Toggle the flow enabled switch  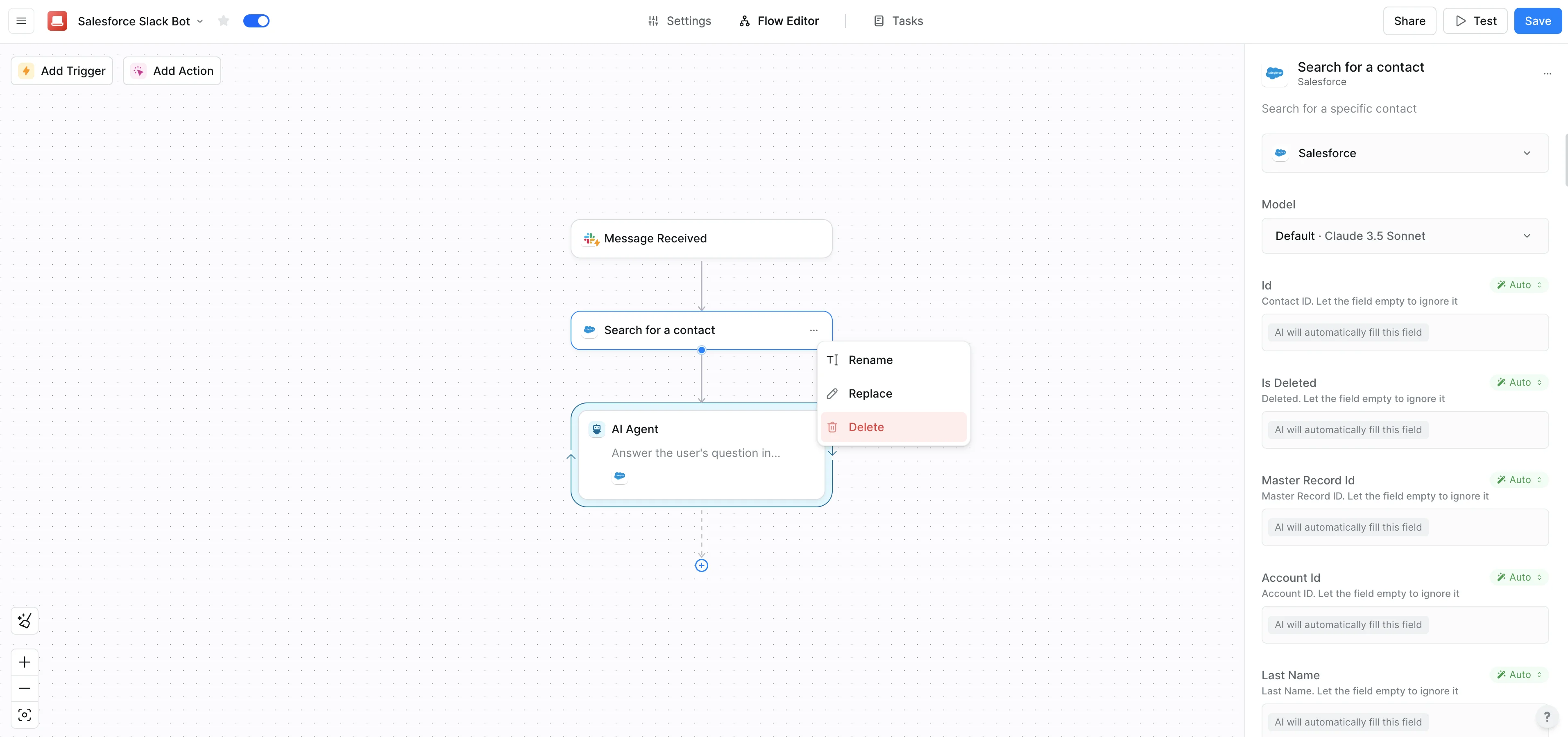click(256, 21)
